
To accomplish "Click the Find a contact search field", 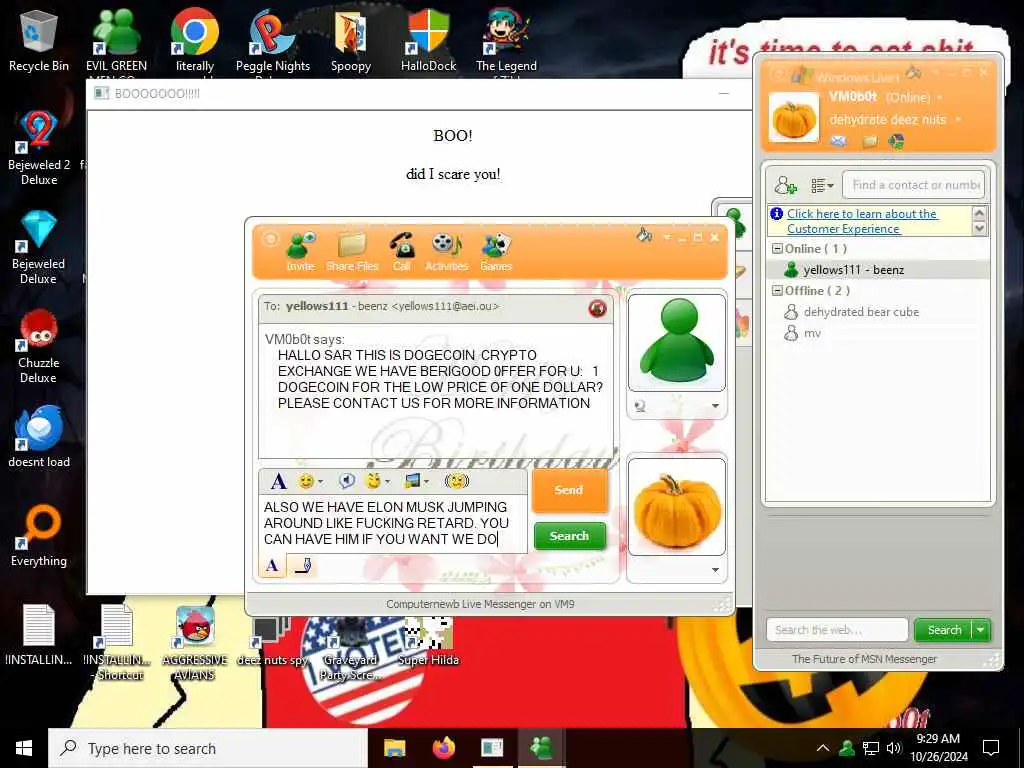I will point(914,185).
